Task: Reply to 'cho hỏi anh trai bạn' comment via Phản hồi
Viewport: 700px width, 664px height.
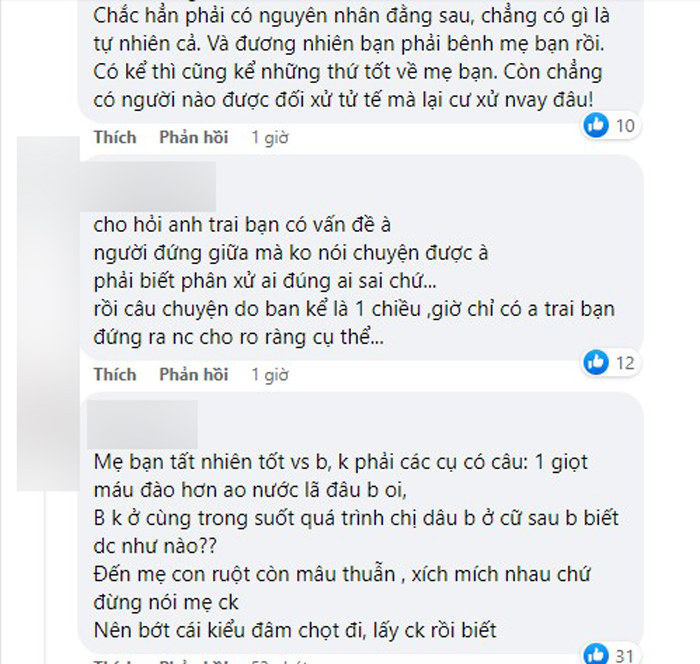Action: [x=193, y=375]
